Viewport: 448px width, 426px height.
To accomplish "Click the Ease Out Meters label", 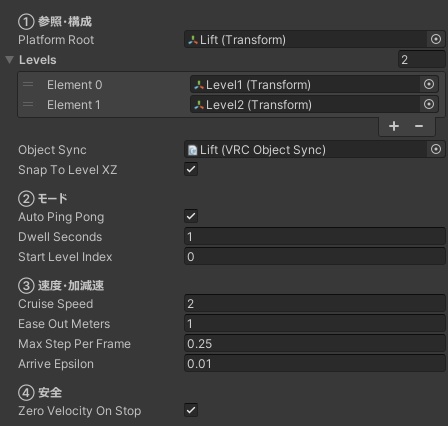I will click(64, 324).
